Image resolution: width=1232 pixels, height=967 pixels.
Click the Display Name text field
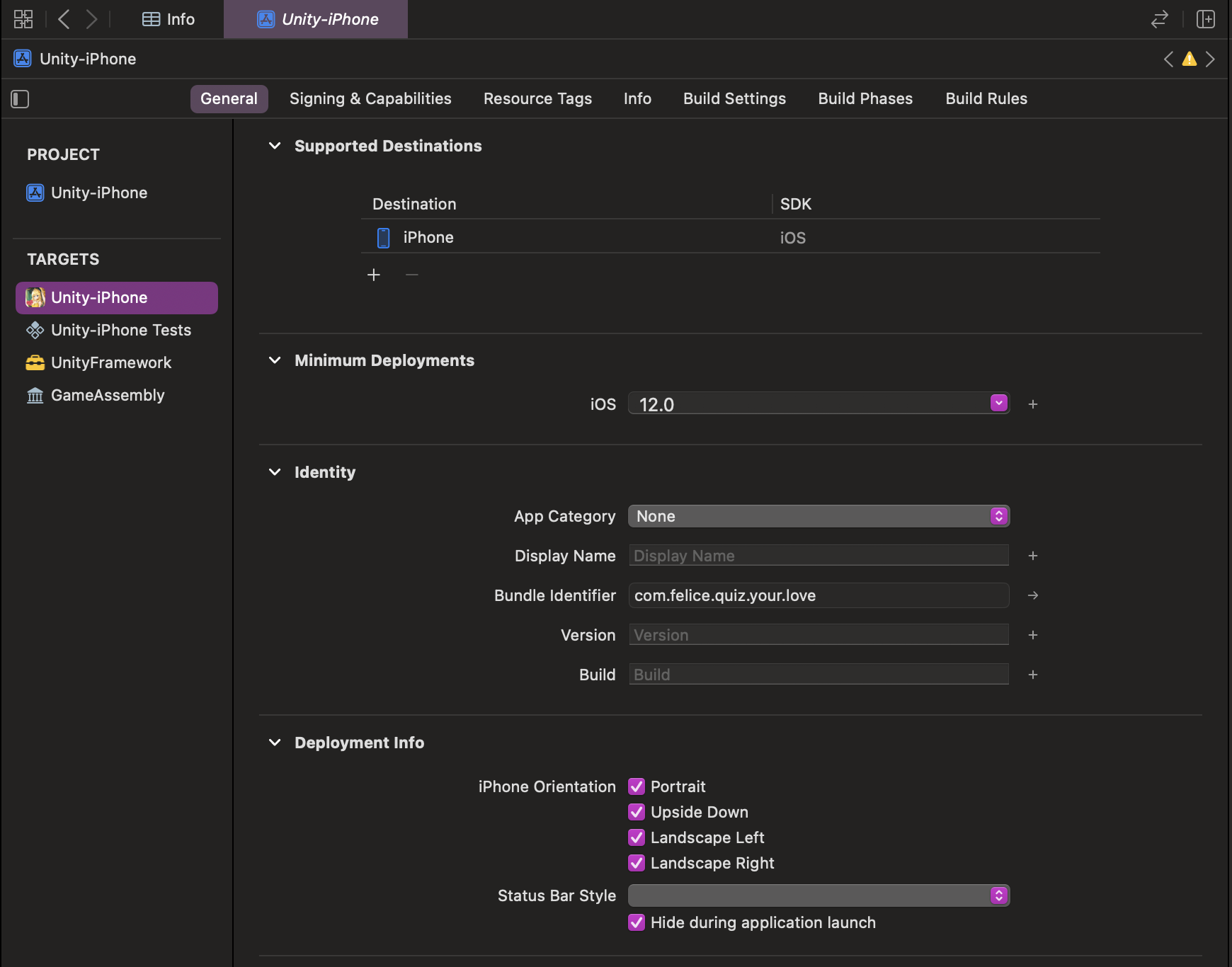(819, 556)
